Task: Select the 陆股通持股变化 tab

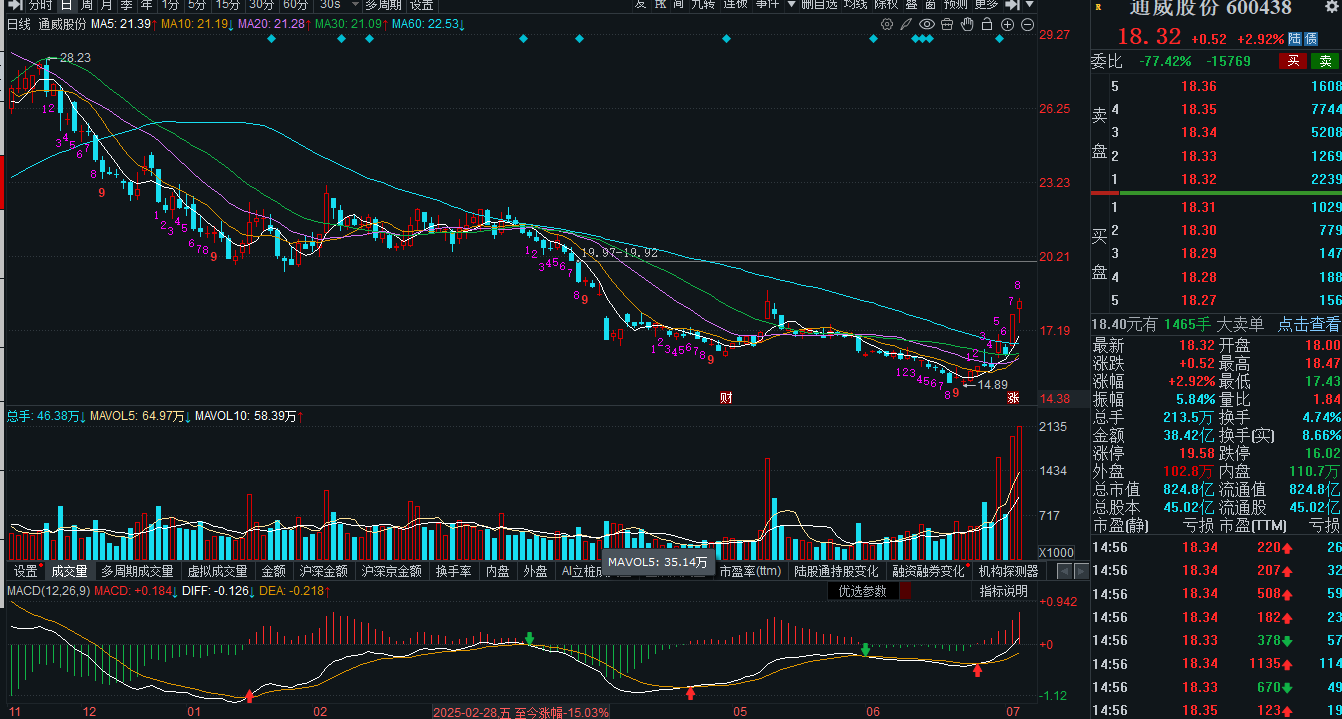Action: (x=836, y=571)
